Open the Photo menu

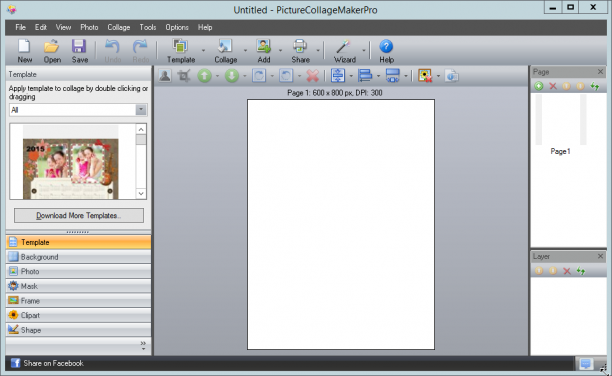[x=89, y=27]
